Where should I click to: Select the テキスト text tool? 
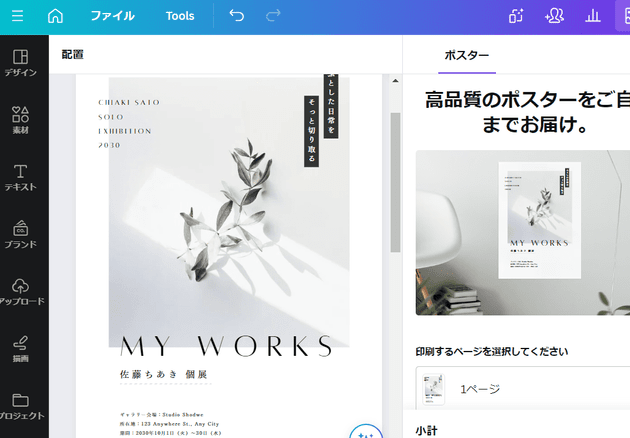pos(20,177)
